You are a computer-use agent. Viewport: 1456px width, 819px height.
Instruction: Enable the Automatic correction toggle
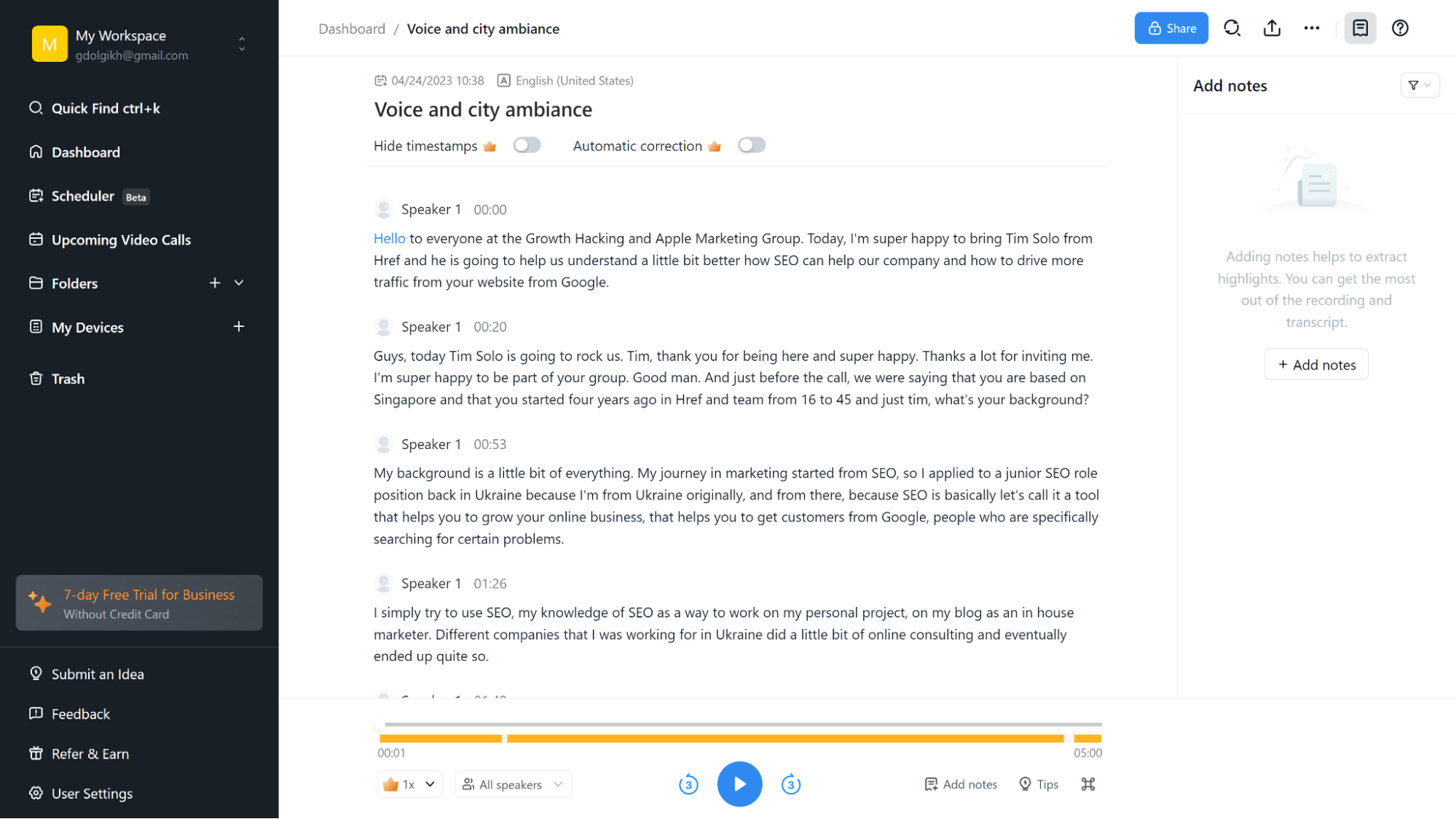coord(752,146)
